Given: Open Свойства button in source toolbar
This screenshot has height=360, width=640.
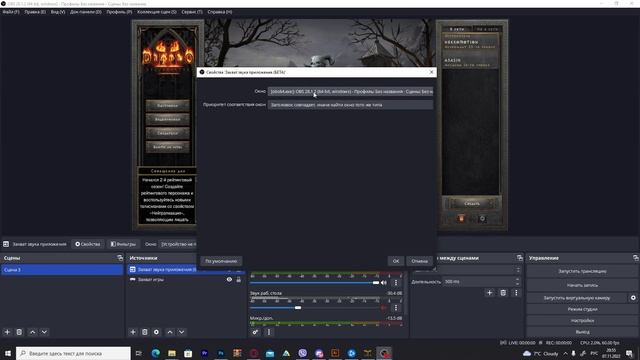Looking at the screenshot, I should point(88,244).
